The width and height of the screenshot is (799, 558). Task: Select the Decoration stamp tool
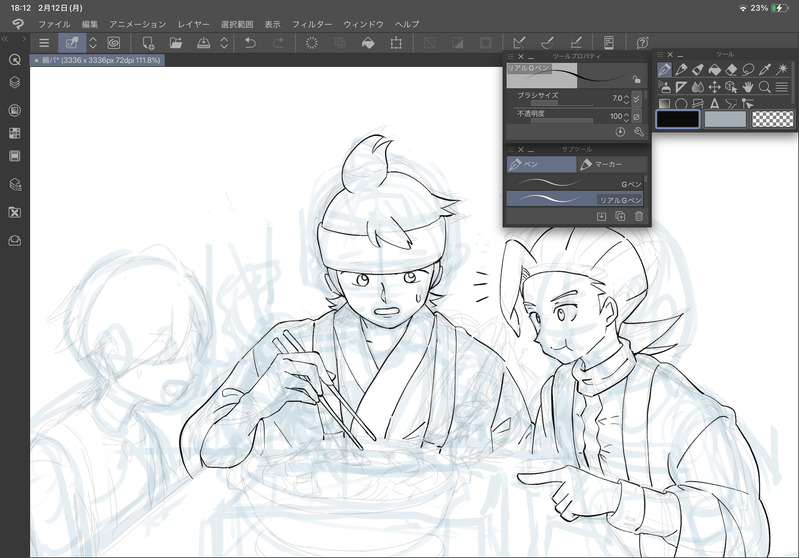click(x=664, y=87)
